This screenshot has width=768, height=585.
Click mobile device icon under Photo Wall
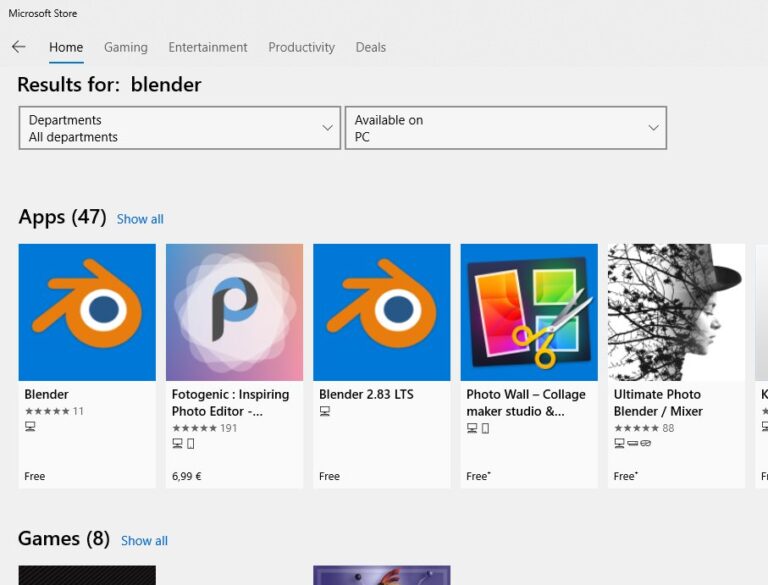(485, 429)
